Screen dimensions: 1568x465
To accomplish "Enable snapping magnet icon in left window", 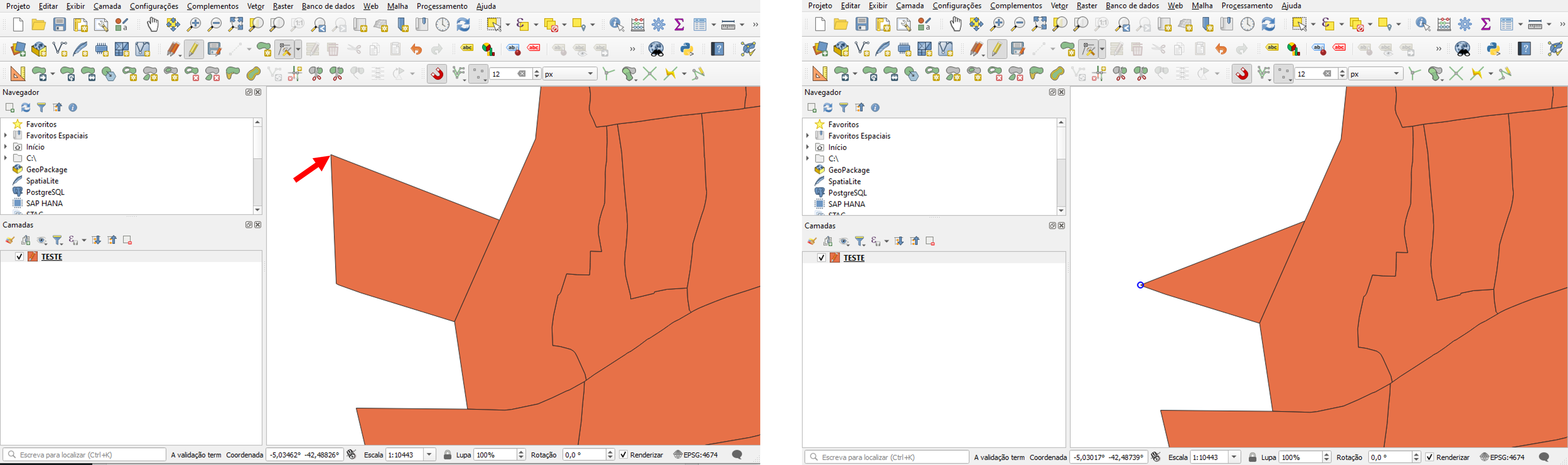I will coord(437,74).
